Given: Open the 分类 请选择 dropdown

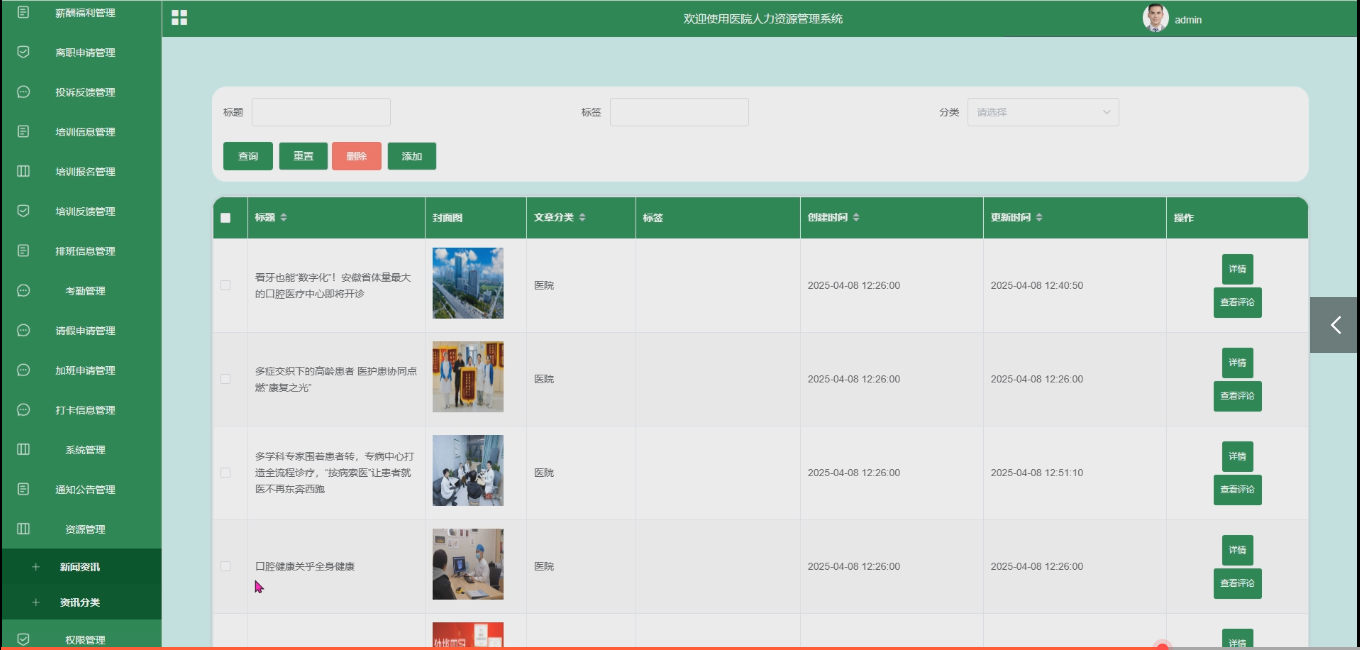Looking at the screenshot, I should tap(1043, 112).
